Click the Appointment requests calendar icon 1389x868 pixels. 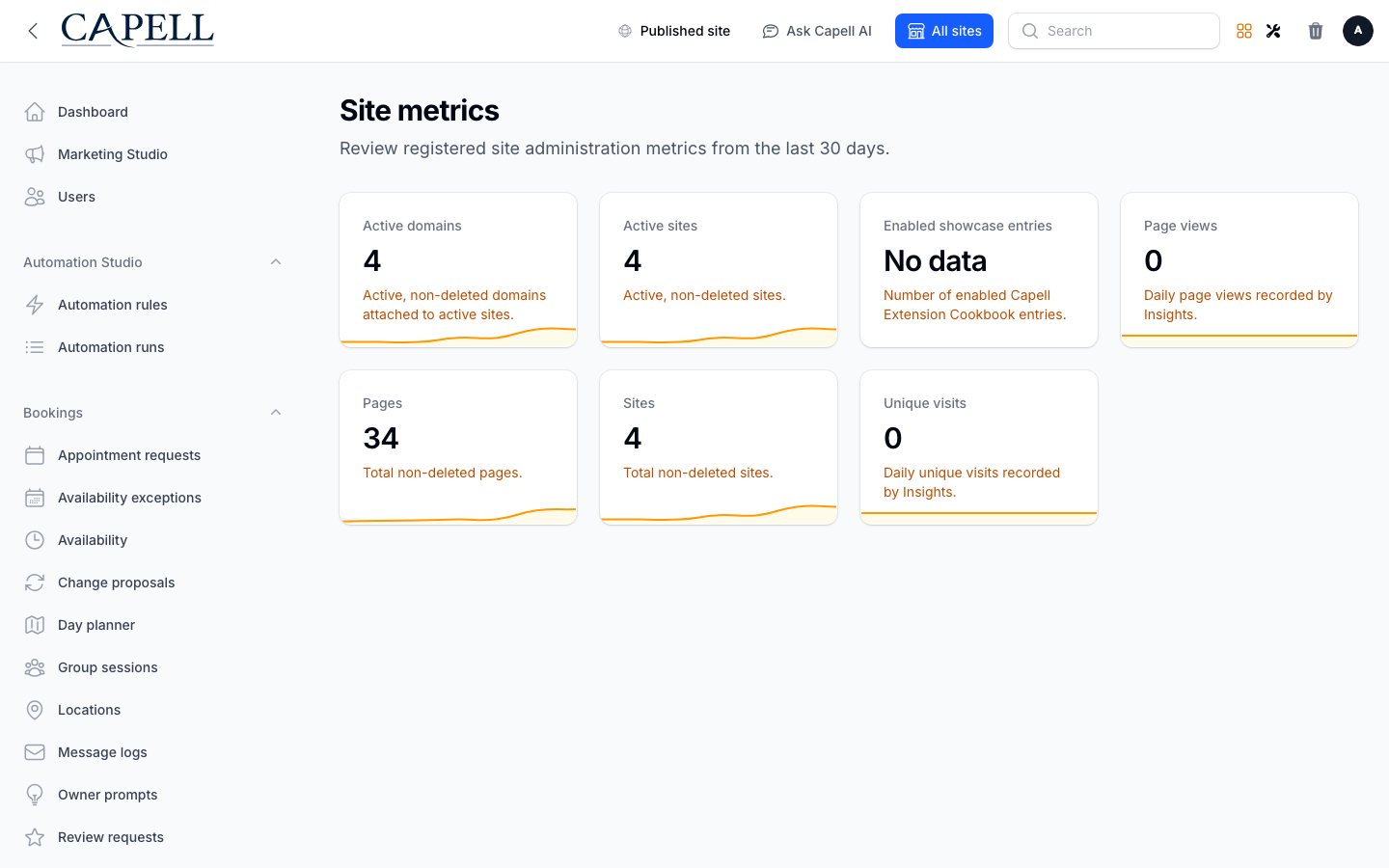pyautogui.click(x=35, y=455)
